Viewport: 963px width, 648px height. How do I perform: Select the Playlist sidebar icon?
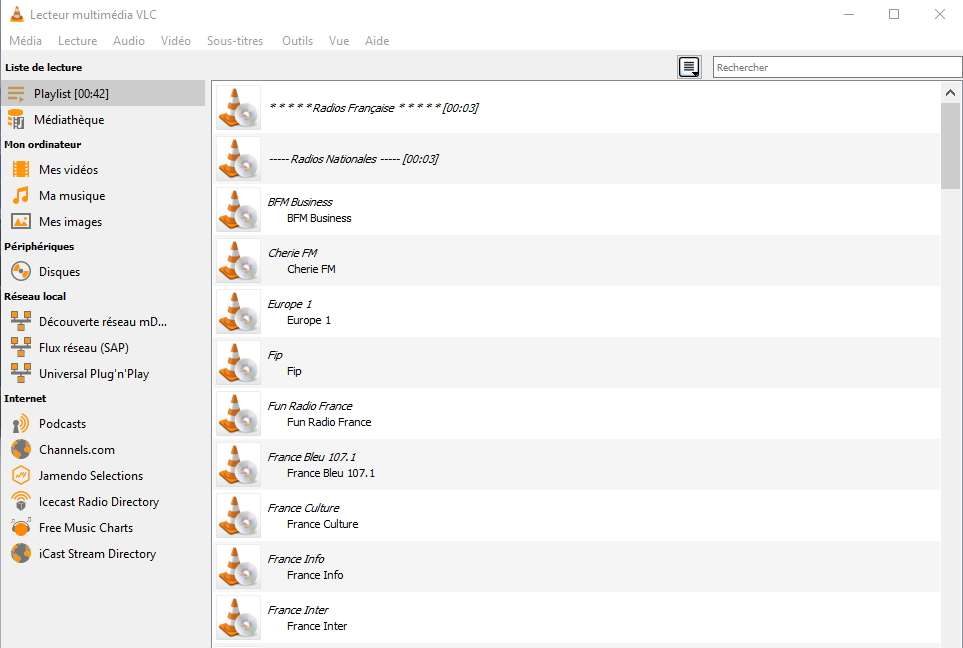(x=16, y=94)
